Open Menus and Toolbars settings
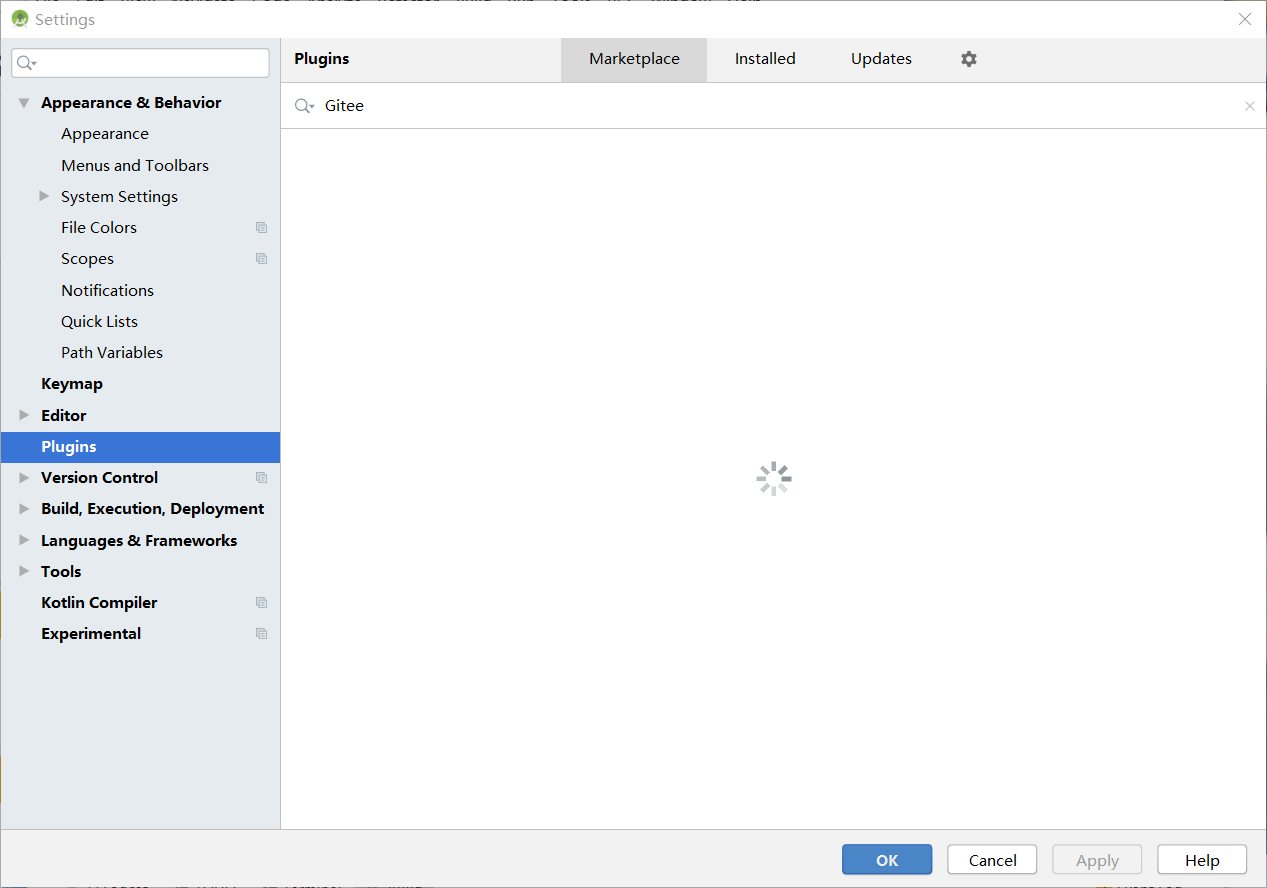 click(135, 165)
